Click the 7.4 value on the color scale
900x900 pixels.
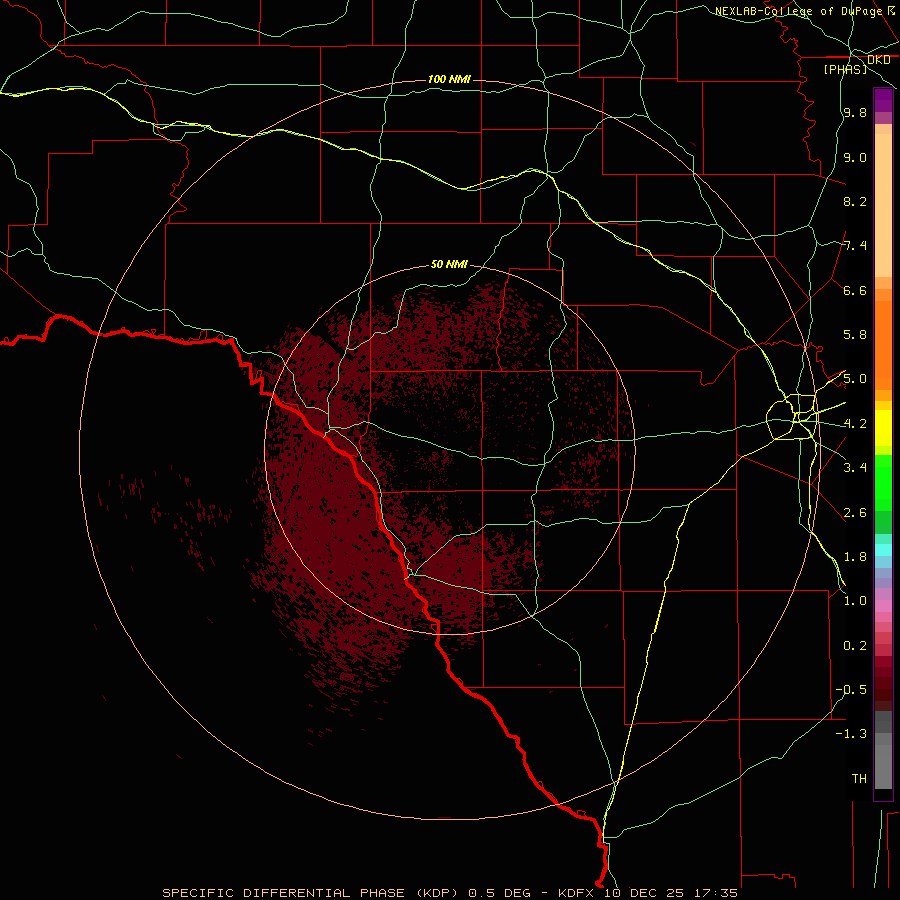click(855, 246)
